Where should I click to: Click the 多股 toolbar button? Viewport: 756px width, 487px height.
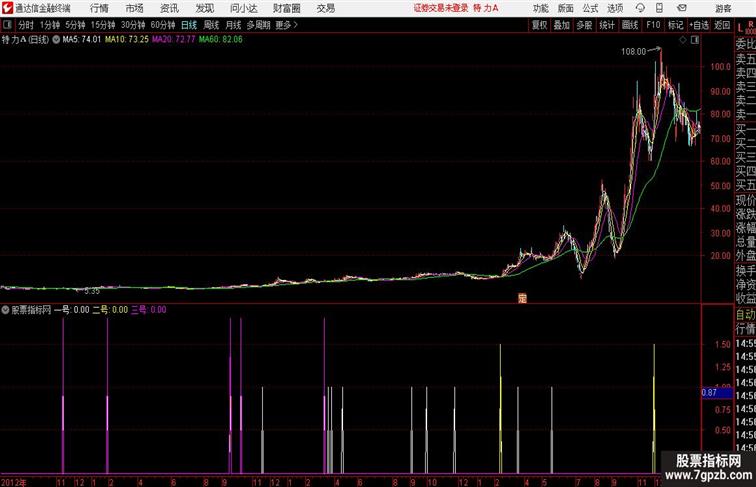[584, 25]
